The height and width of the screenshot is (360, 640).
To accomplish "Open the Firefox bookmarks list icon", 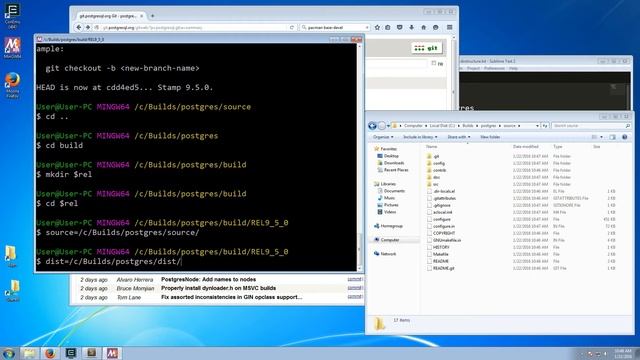I will (x=388, y=27).
